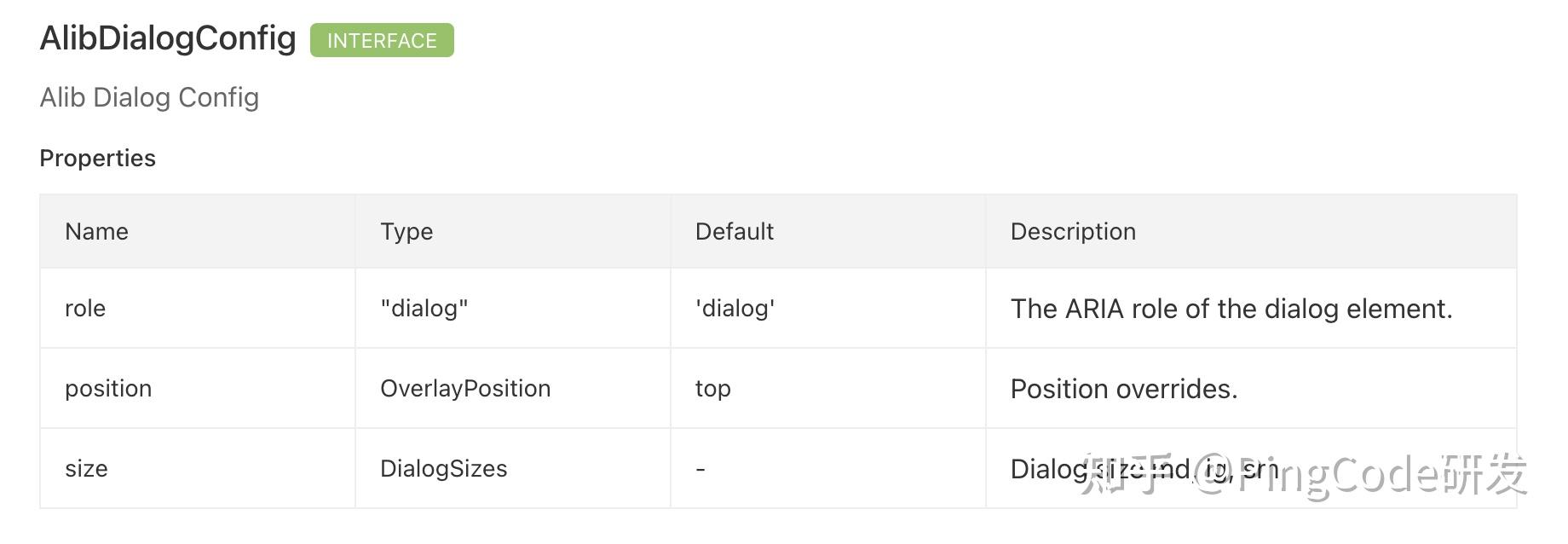The height and width of the screenshot is (544, 1568).
Task: Select the role property name
Action: point(85,308)
